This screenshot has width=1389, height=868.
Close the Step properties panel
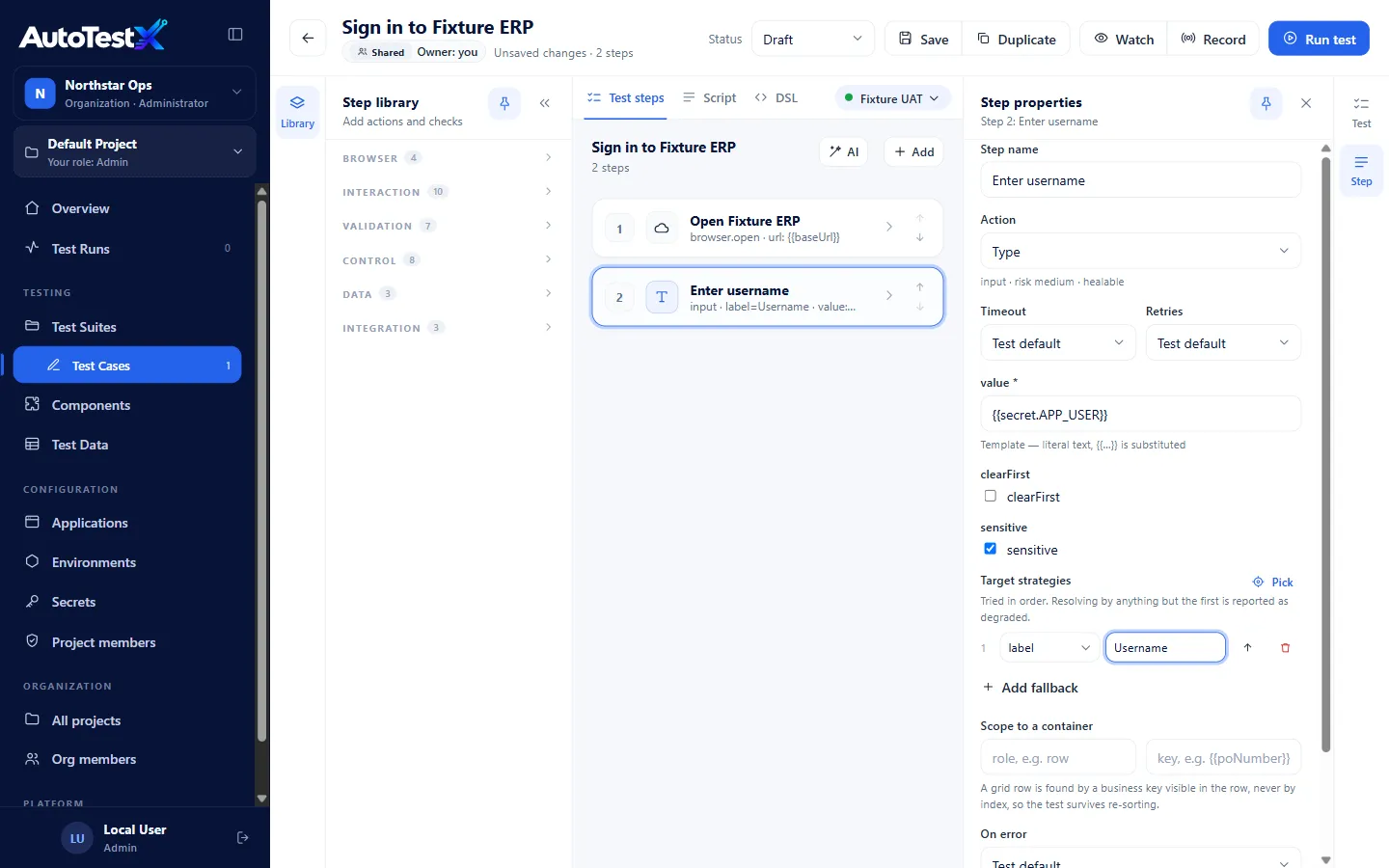coord(1306,103)
